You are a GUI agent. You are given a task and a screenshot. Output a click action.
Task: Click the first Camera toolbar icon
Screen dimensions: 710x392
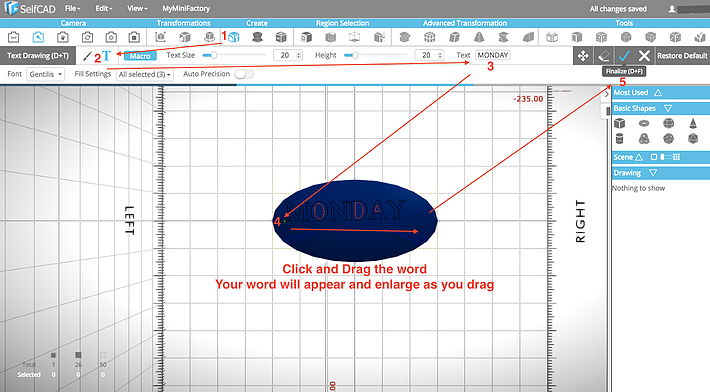[14, 37]
